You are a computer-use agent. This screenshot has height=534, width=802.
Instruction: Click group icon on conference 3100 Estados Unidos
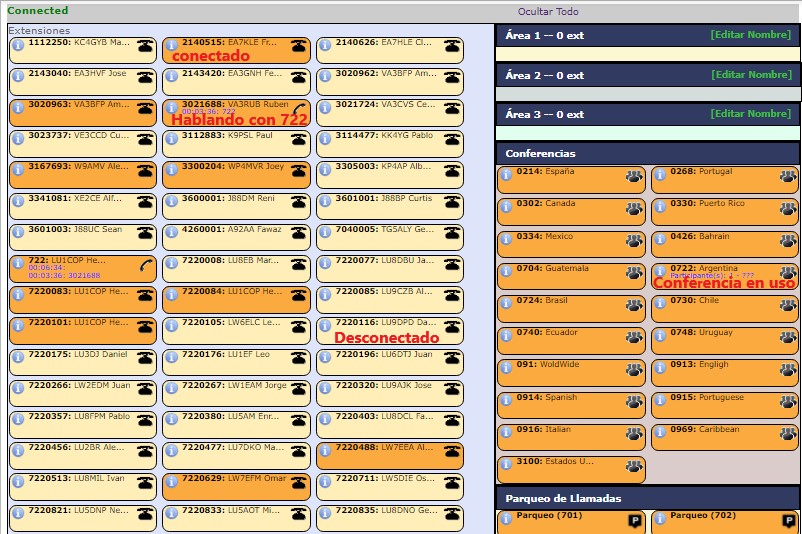633,466
